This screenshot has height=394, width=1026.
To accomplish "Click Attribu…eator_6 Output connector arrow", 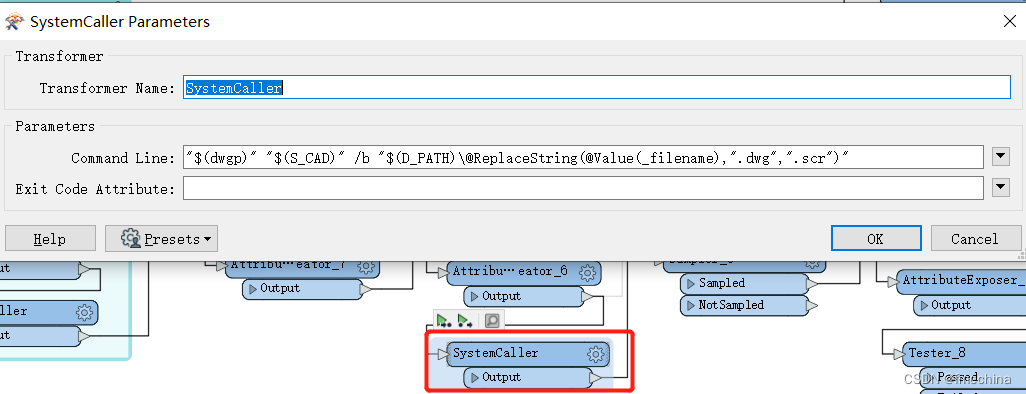I will pos(588,297).
